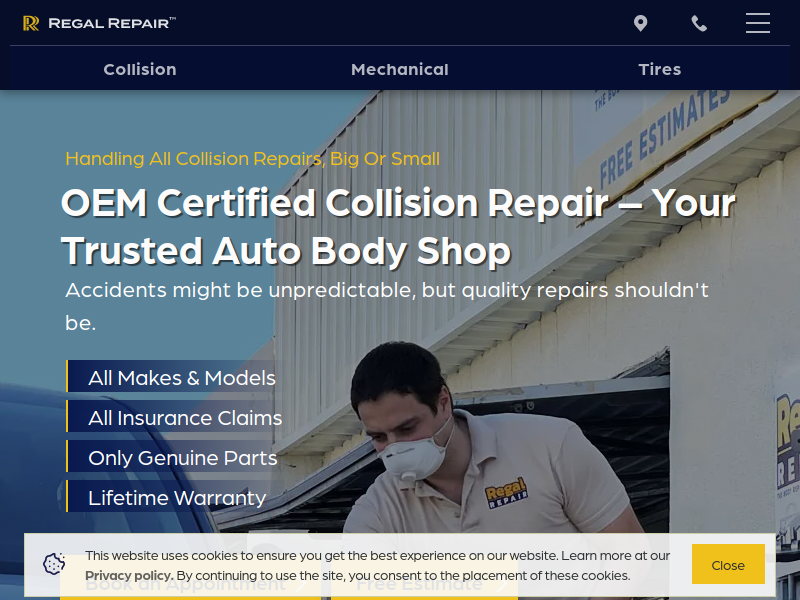
Task: Click the Free Estimate button
Action: pyautogui.click(x=424, y=584)
